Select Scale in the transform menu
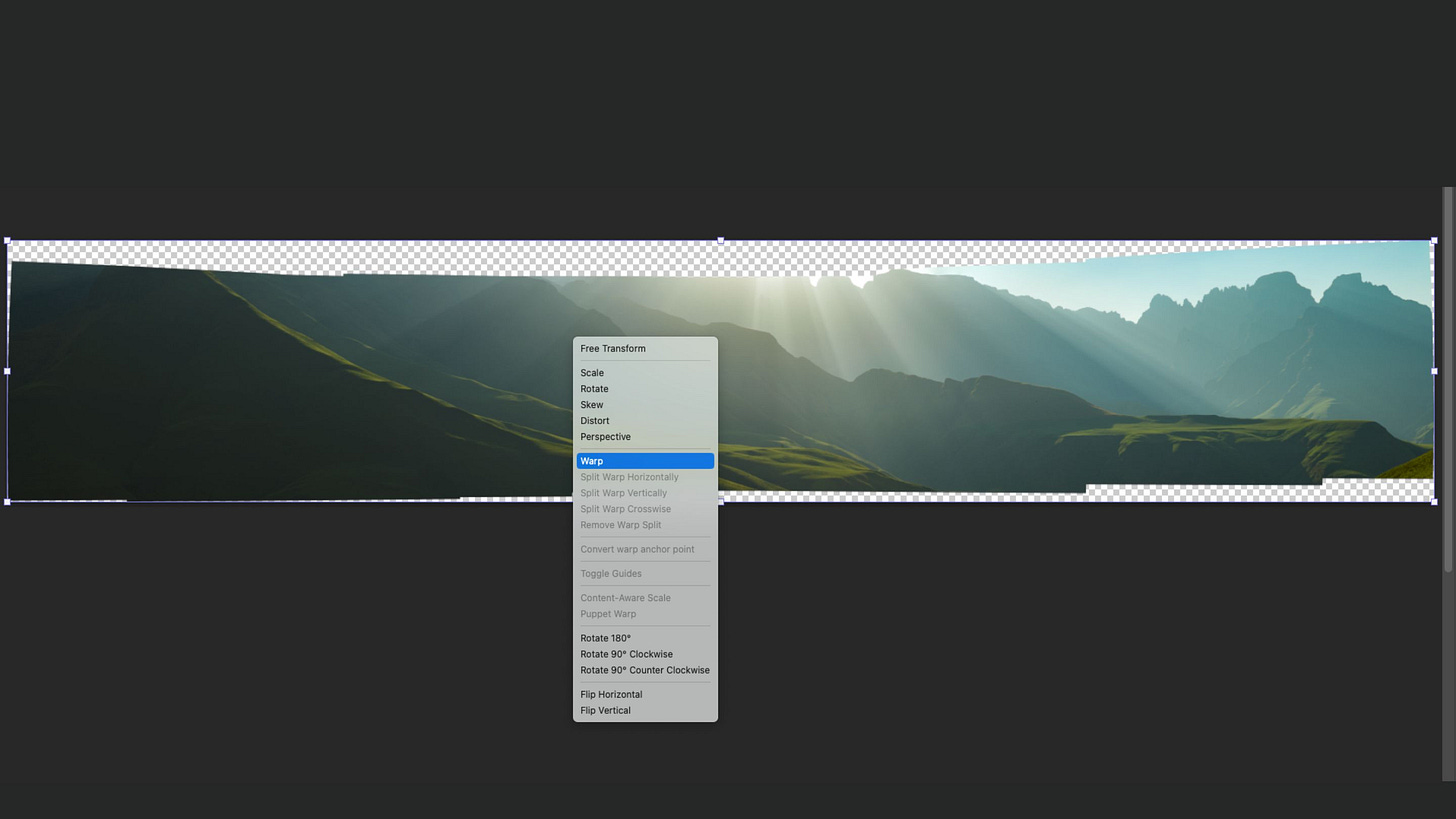 (645, 373)
